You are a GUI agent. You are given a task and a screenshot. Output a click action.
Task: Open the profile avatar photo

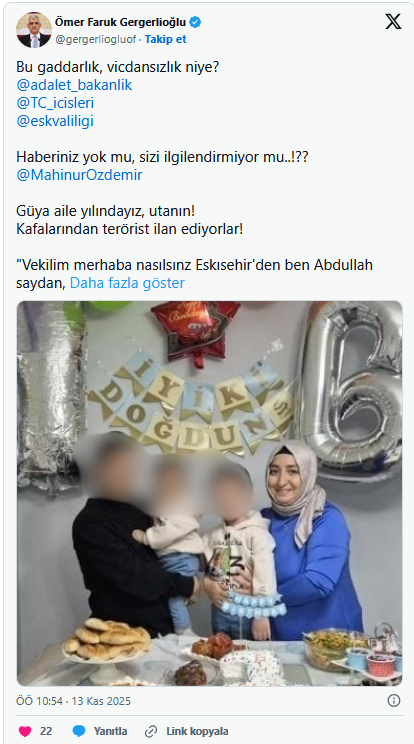pyautogui.click(x=34, y=30)
